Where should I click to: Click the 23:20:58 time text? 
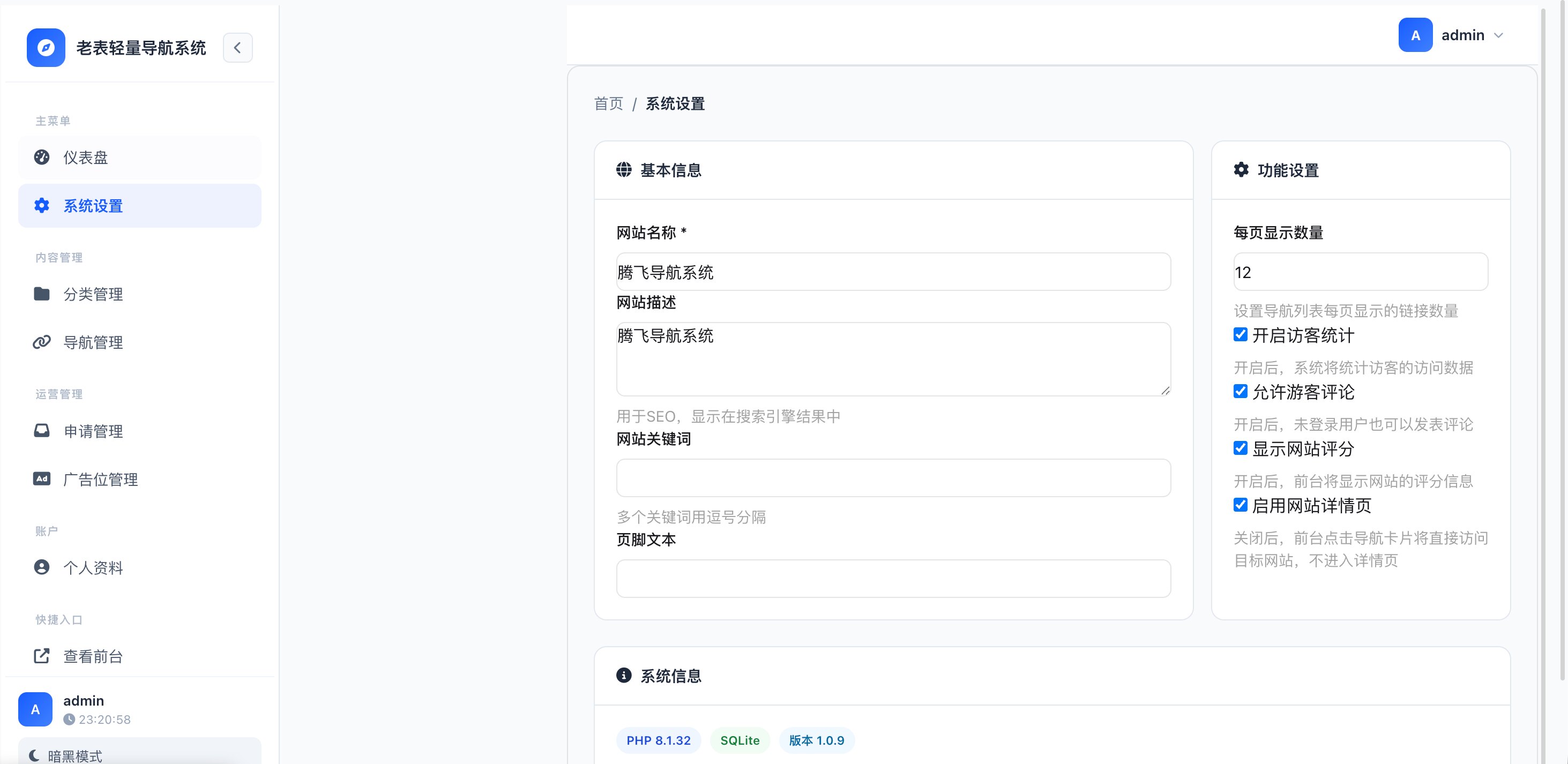[x=104, y=720]
